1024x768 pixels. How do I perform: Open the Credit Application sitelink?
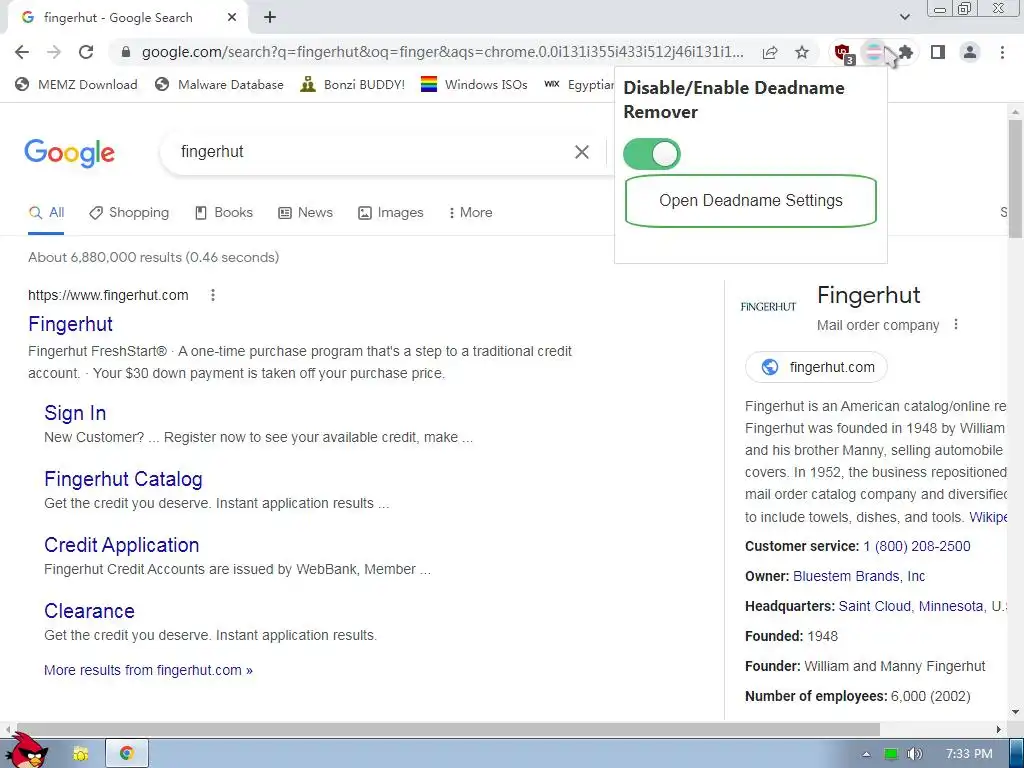click(x=121, y=545)
